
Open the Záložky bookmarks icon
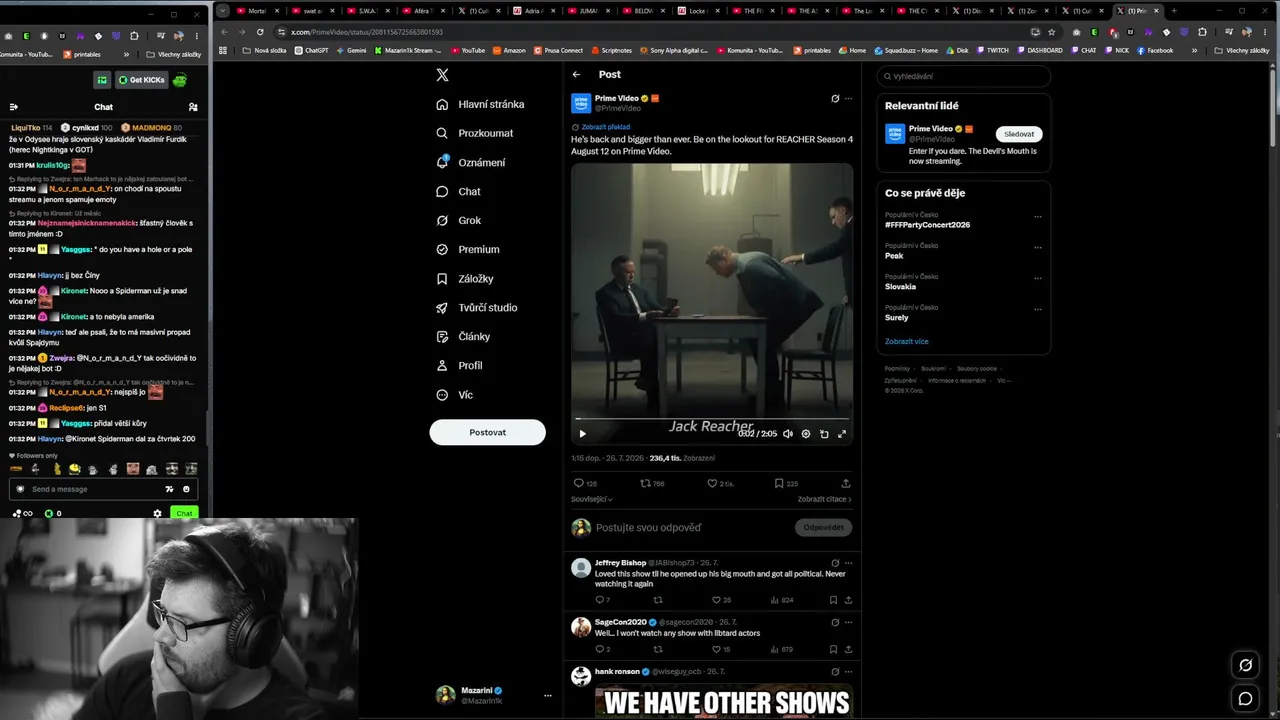point(442,278)
